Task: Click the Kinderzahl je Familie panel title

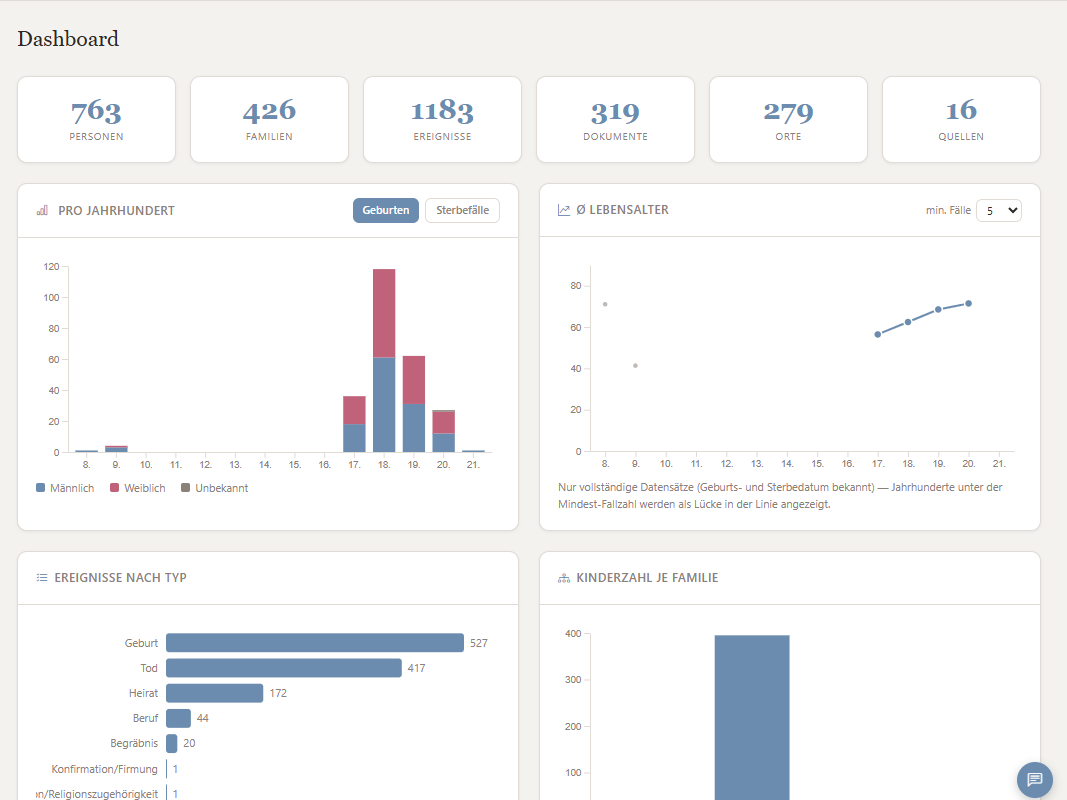Action: coord(647,578)
